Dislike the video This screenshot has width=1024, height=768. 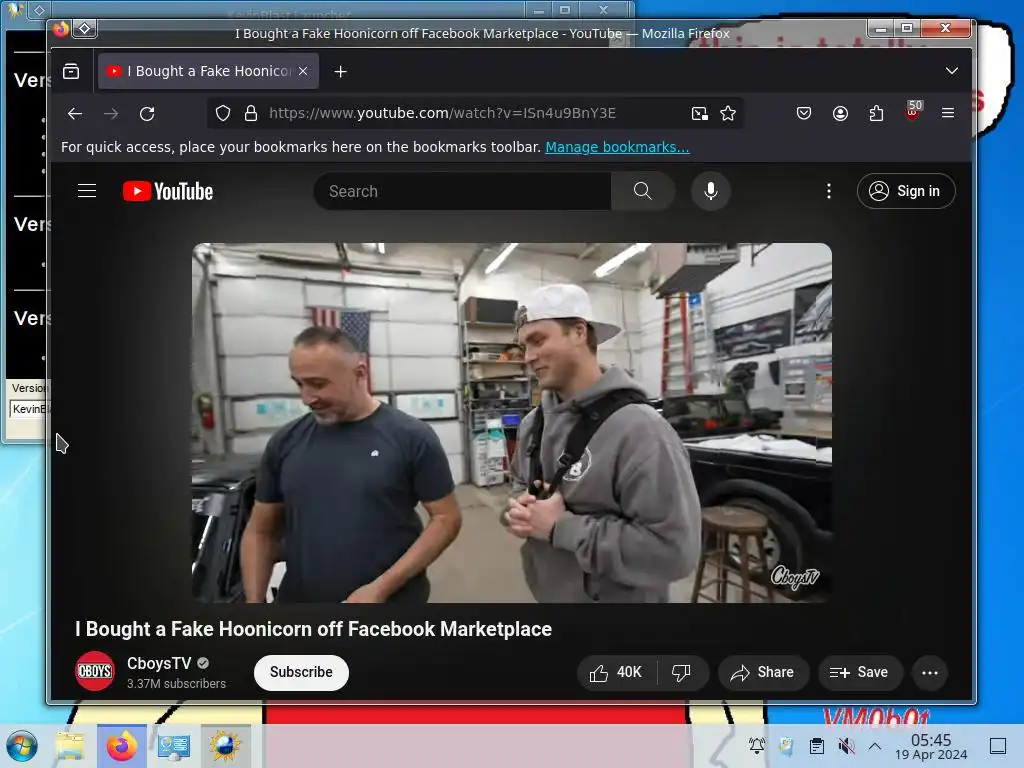(682, 673)
